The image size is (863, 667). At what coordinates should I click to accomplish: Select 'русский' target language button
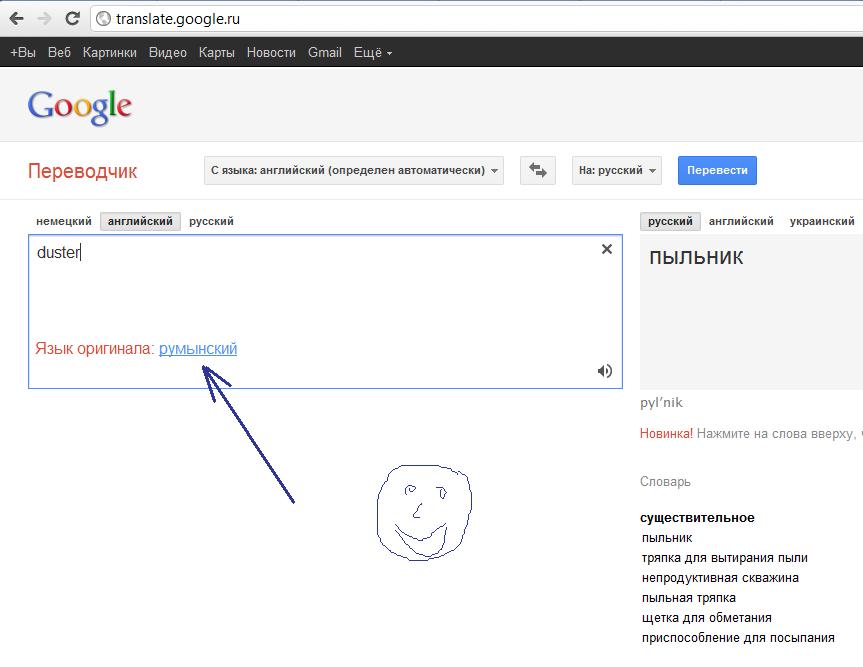point(670,221)
